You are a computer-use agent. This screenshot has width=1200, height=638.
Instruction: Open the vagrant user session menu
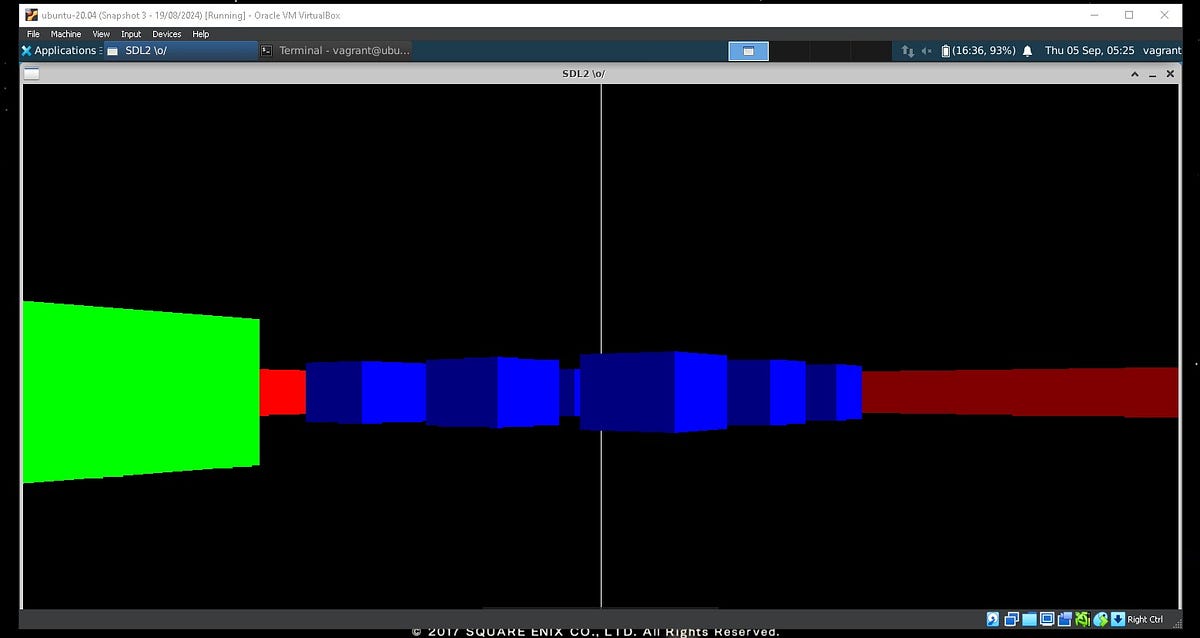tap(1160, 50)
